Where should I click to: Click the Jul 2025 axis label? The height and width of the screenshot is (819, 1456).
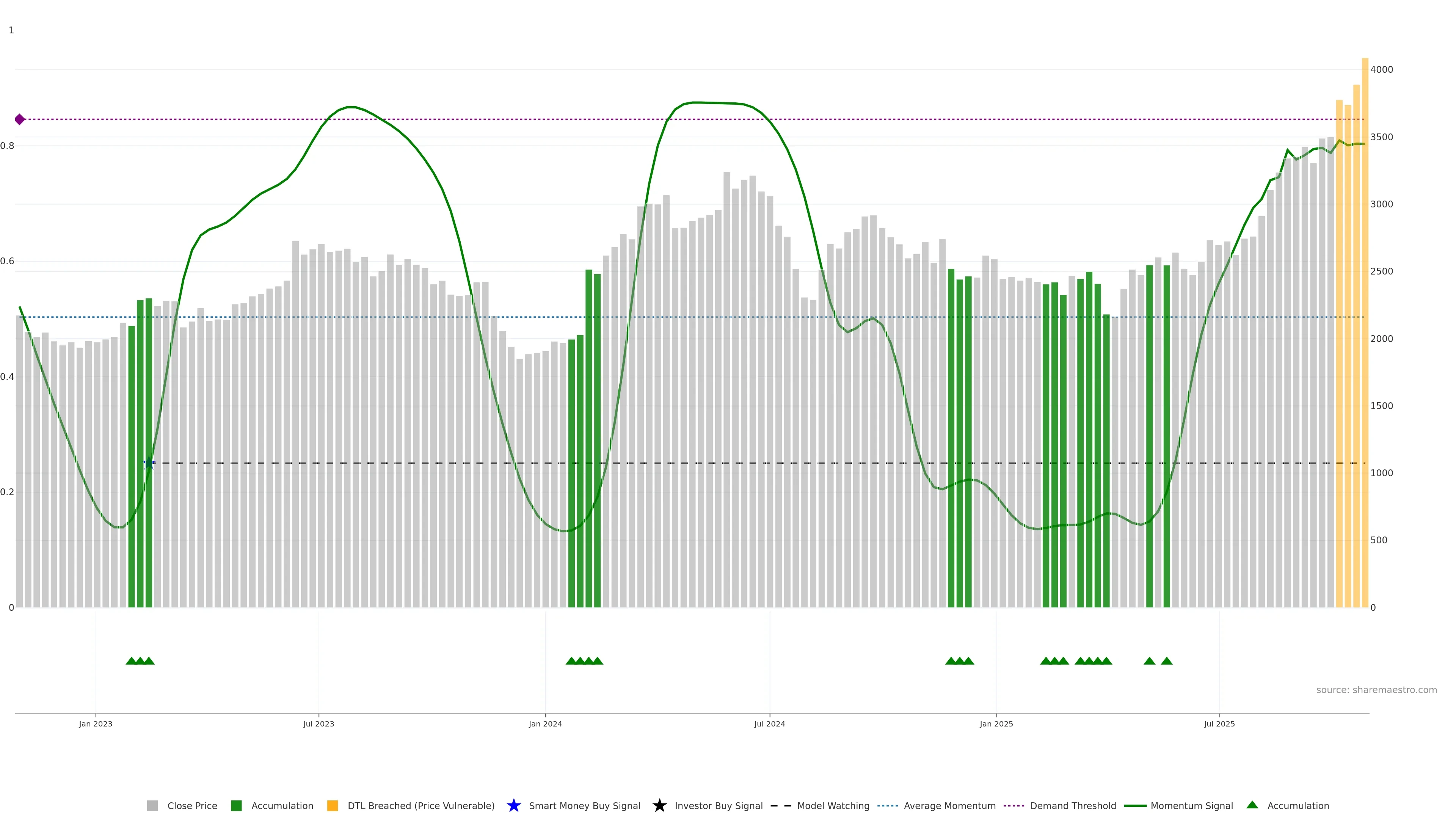1219,723
